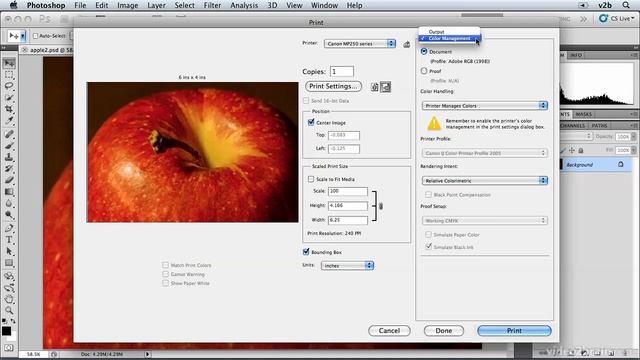Open the layer Fill dropdown arrow
Screen dimensions: 640x360
click(633, 150)
